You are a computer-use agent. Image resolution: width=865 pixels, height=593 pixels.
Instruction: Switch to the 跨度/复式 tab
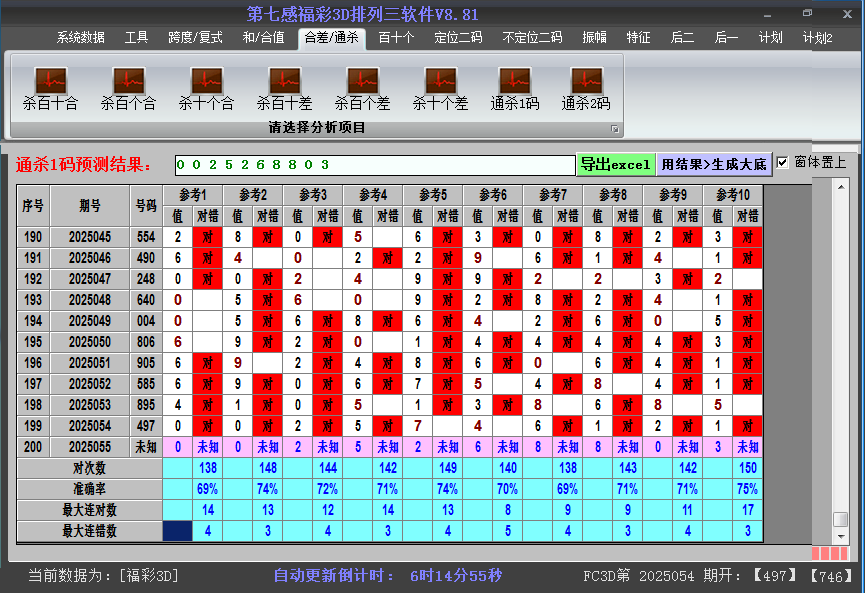point(195,38)
